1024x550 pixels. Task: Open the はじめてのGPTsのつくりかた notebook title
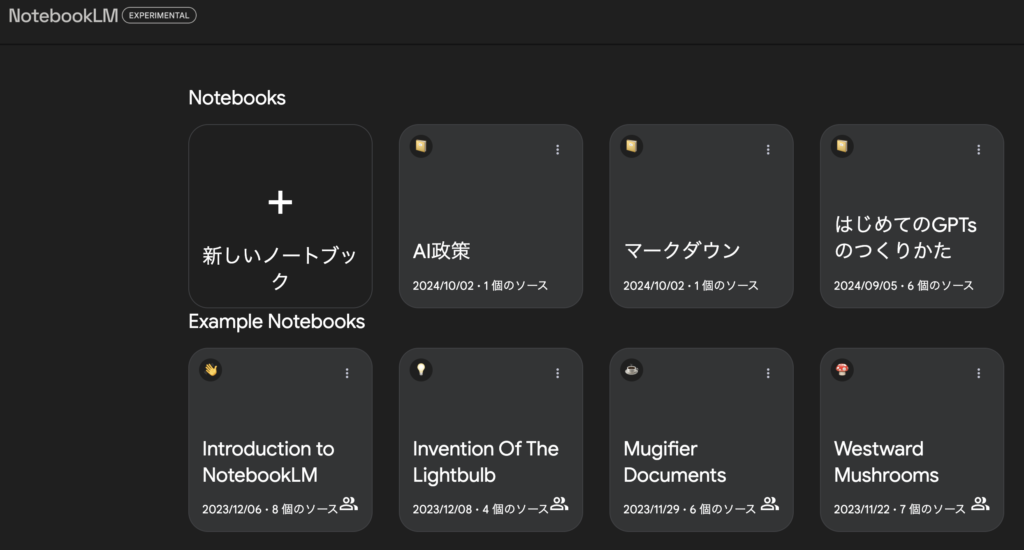[905, 238]
